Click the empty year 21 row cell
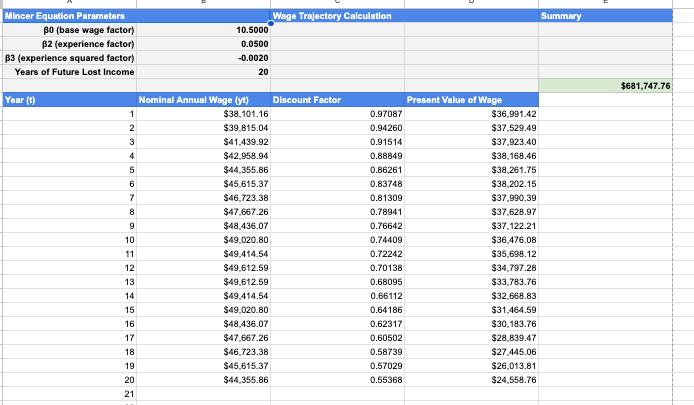694x405 pixels. 66,395
